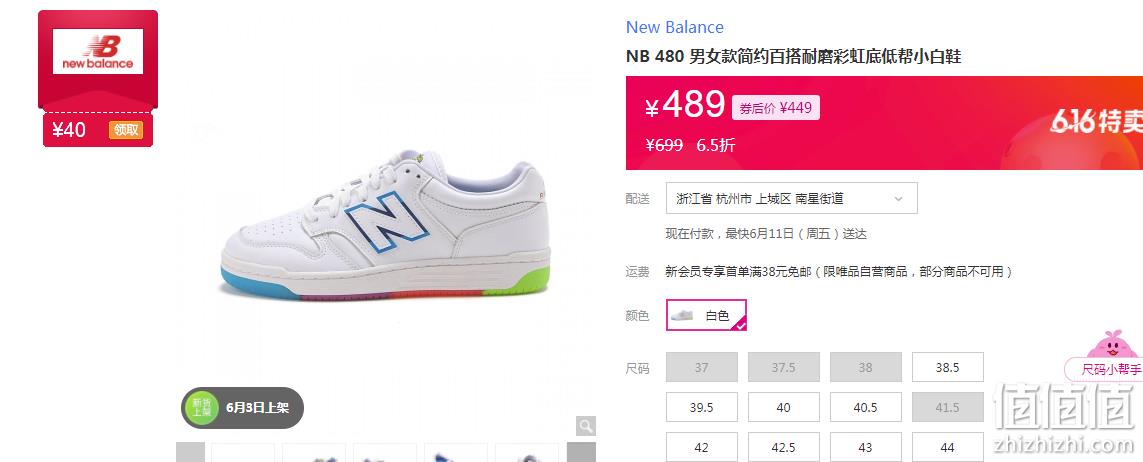
Task: Choose shoe size 42.5
Action: point(783,447)
